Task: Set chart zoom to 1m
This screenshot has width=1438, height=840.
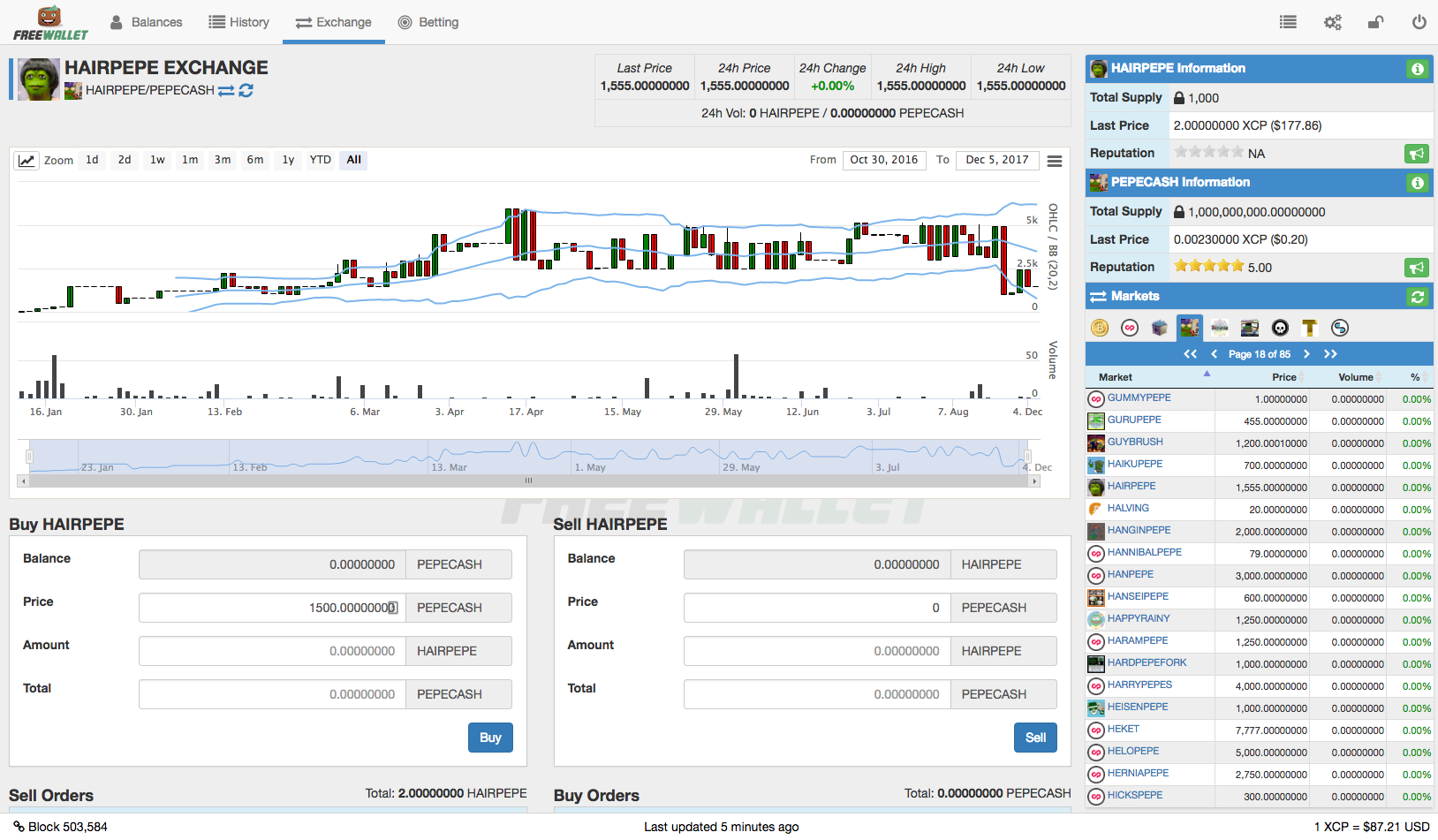Action: point(190,160)
